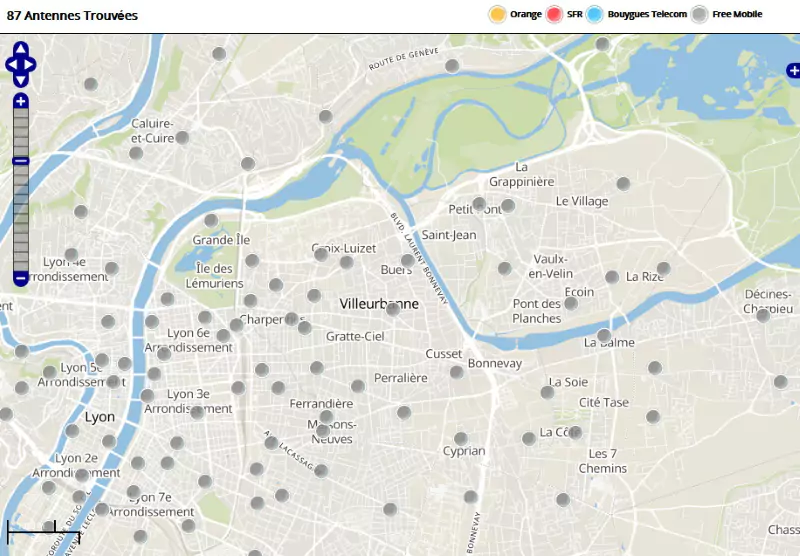Pan the map left with arrow control
Viewport: 800px width, 556px height.
pyautogui.click(x=11, y=65)
